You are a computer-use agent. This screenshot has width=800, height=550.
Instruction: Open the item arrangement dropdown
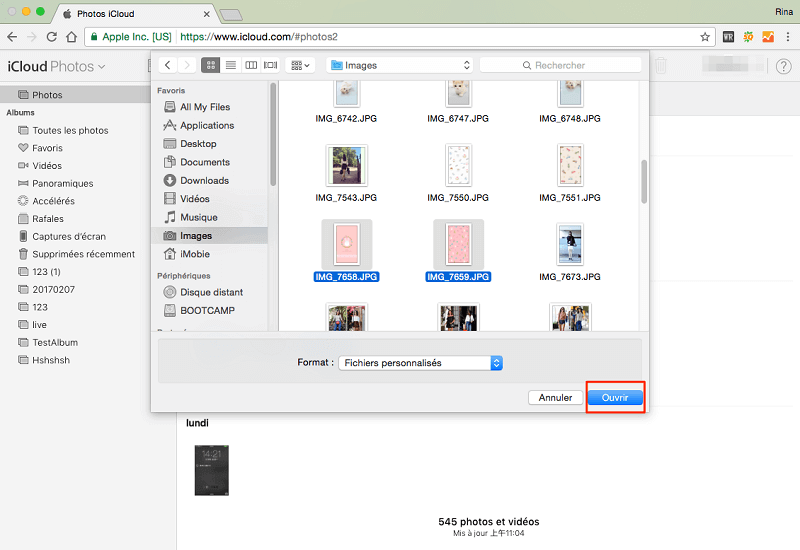300,65
